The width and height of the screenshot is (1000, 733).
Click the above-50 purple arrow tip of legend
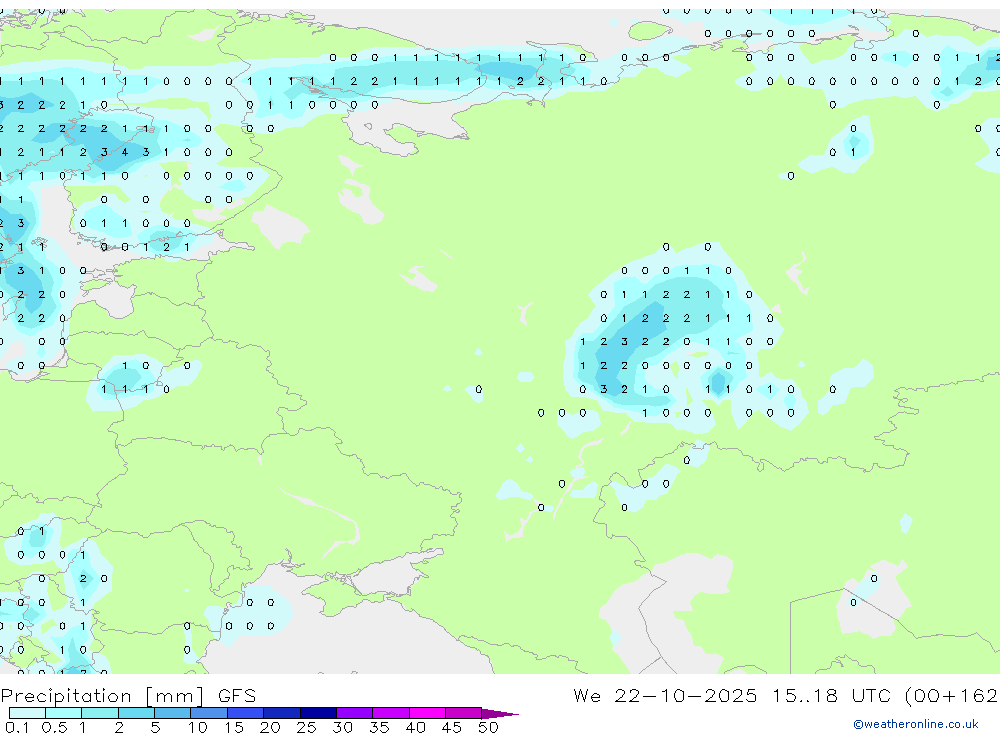(x=500, y=713)
